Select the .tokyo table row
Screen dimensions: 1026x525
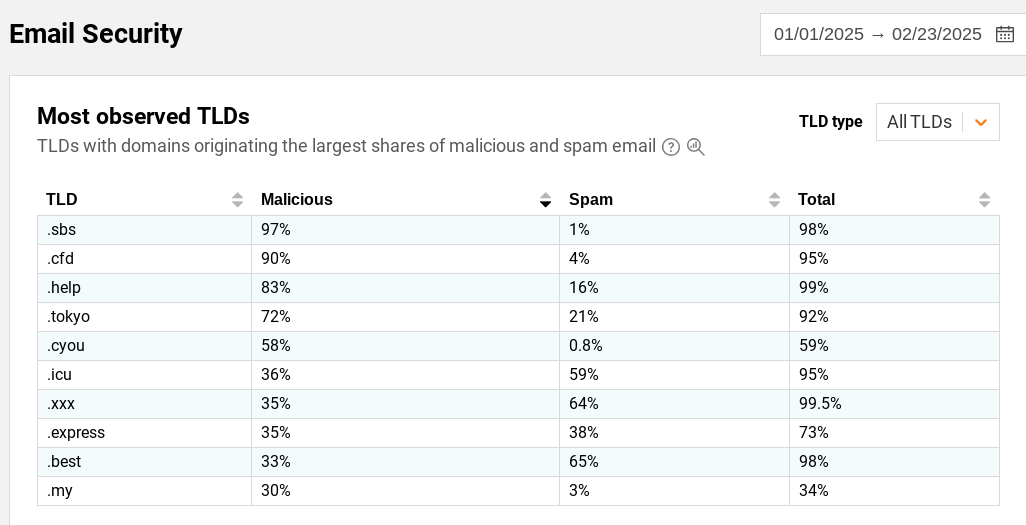pyautogui.click(x=518, y=317)
